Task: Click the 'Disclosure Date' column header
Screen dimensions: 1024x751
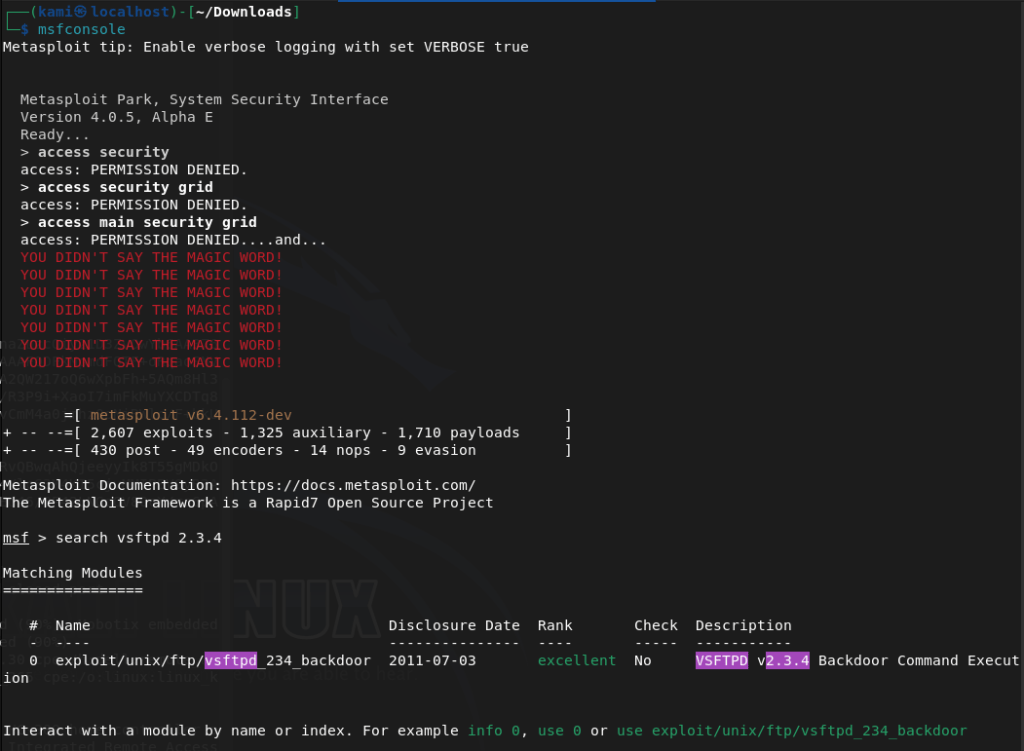Action: 454,626
